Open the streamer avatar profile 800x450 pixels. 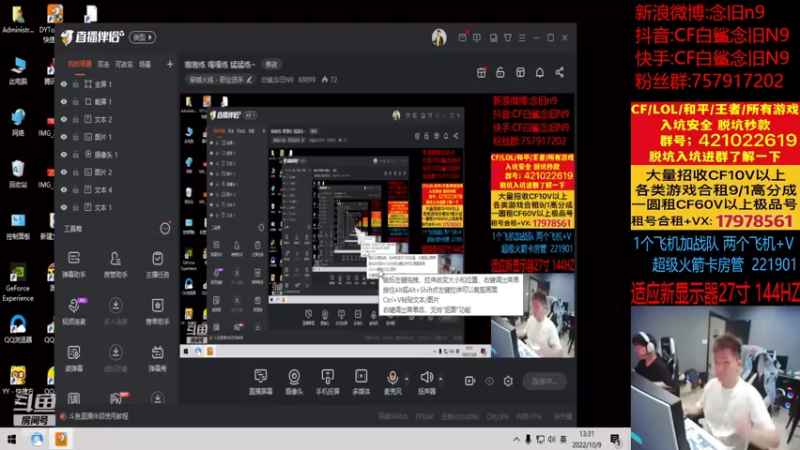(439, 37)
